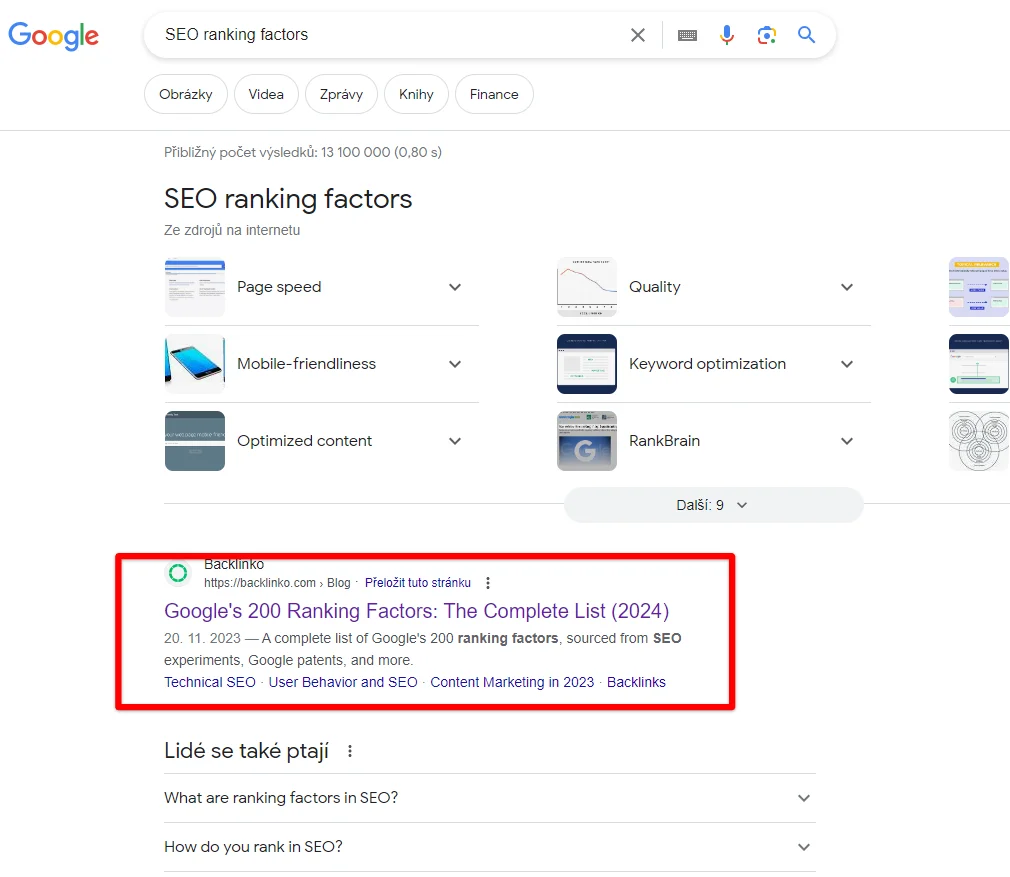Click the Mobile-friendliness label

coord(307,364)
